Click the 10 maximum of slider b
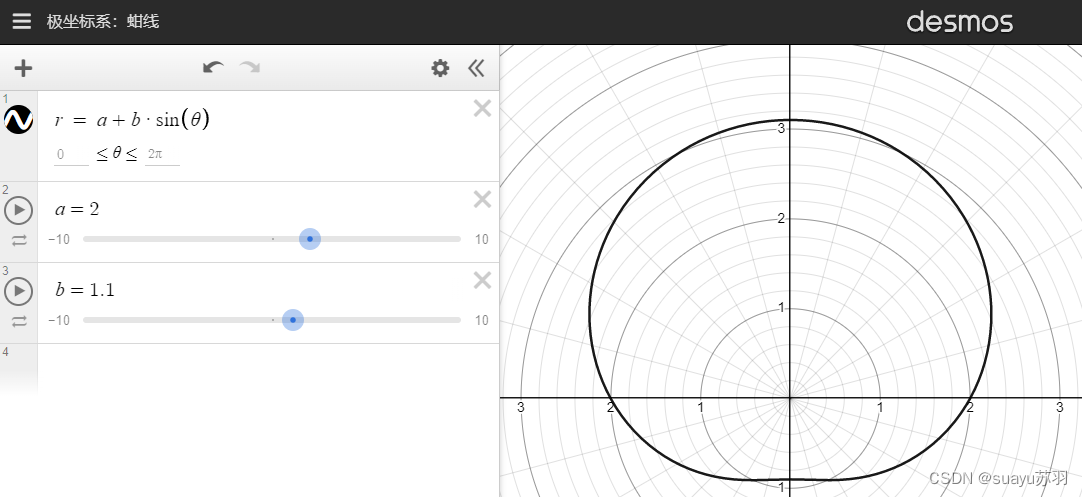 pos(482,320)
